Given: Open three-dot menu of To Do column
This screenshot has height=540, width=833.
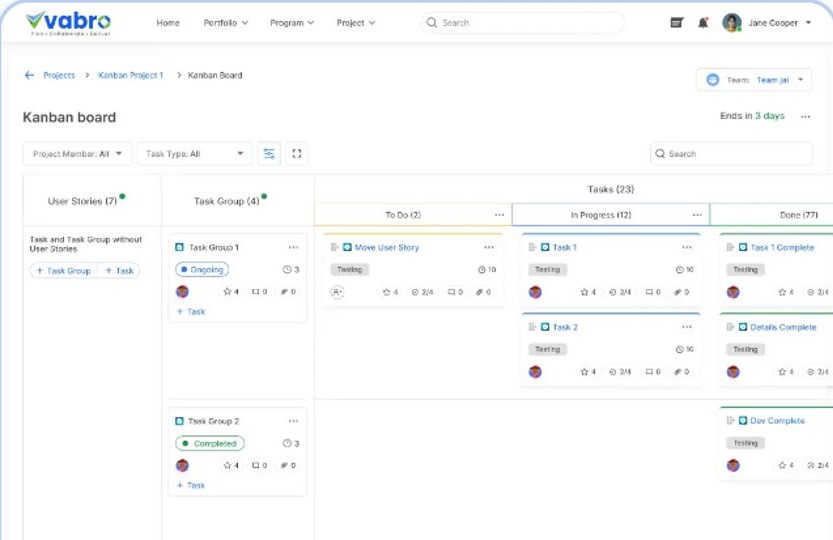Looking at the screenshot, I should 499,215.
